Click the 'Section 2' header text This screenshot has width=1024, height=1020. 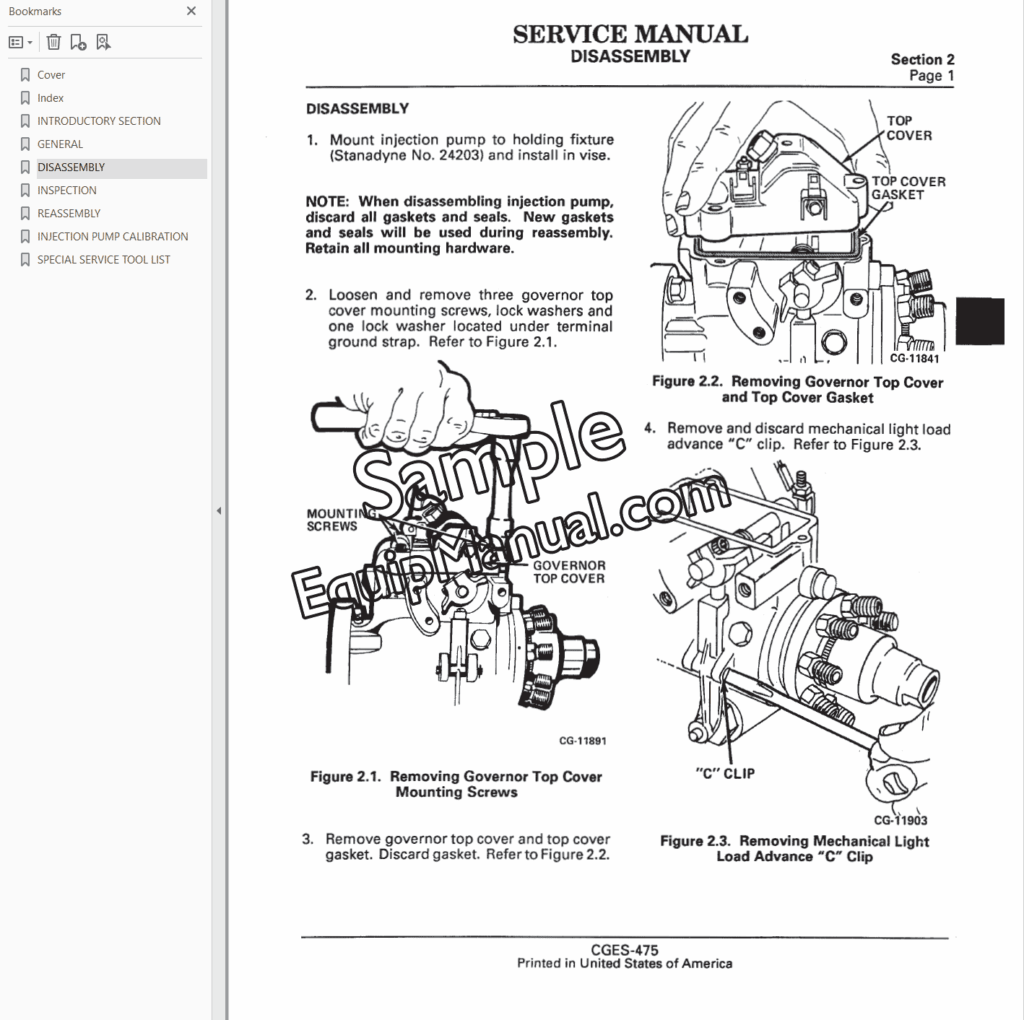922,59
